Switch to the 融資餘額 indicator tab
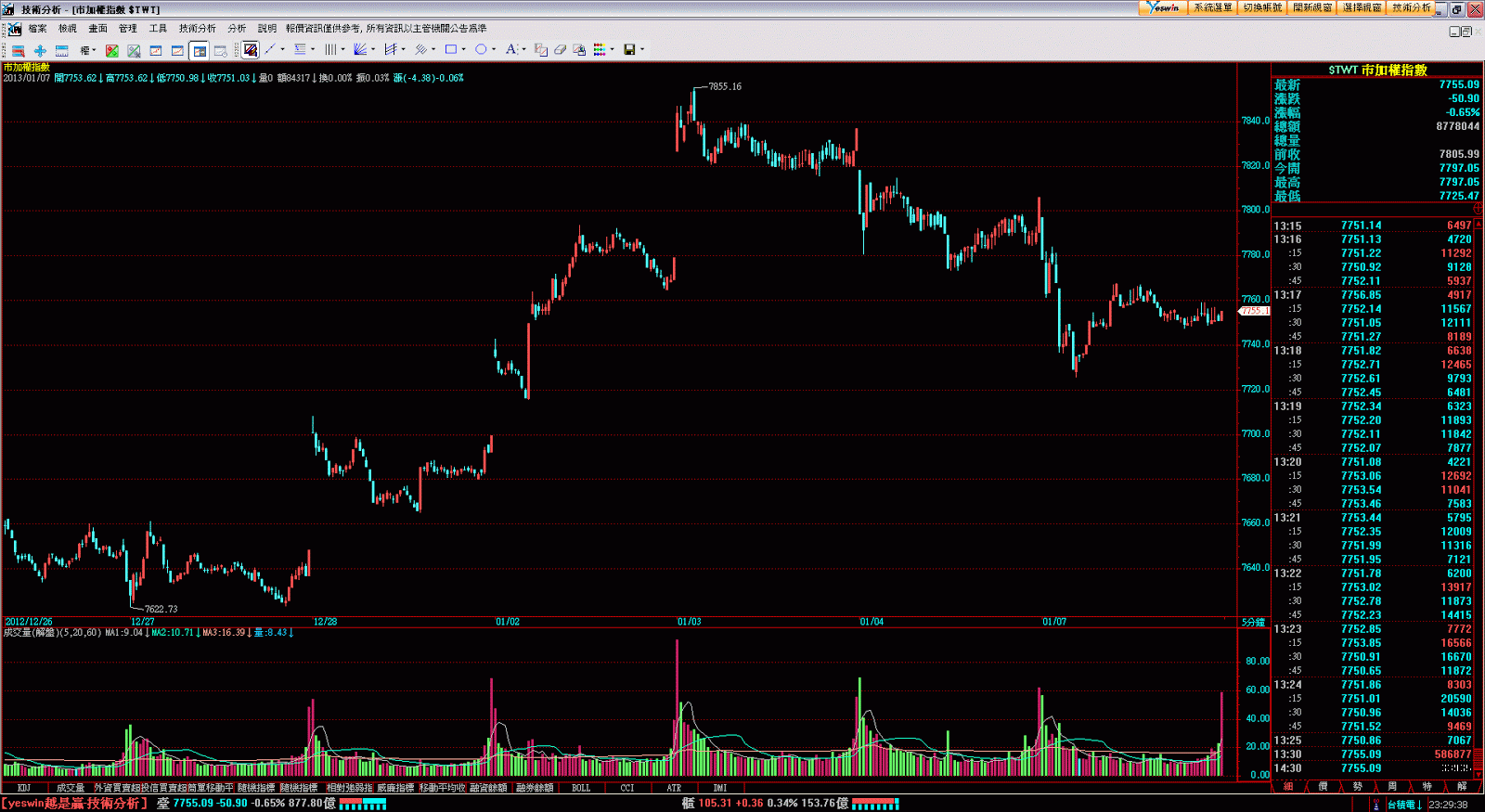Viewport: 1485px width, 812px height. tap(488, 788)
